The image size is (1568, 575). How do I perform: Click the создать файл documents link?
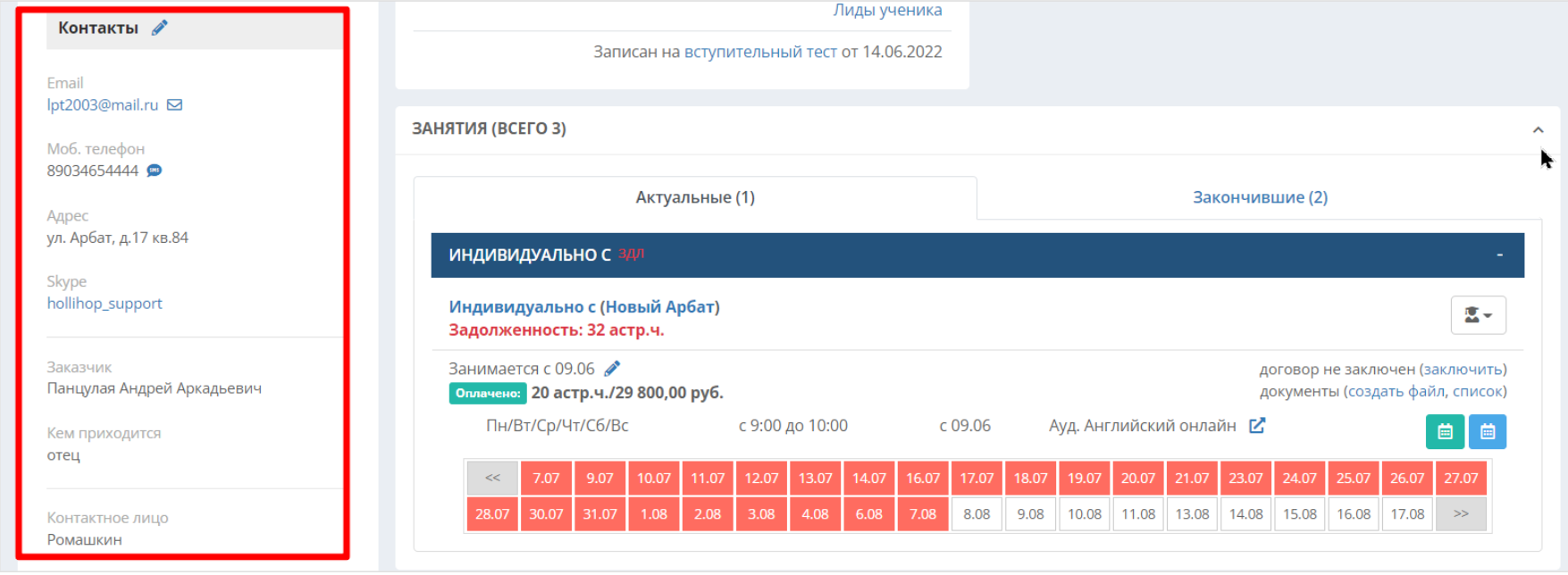pyautogui.click(x=1396, y=391)
